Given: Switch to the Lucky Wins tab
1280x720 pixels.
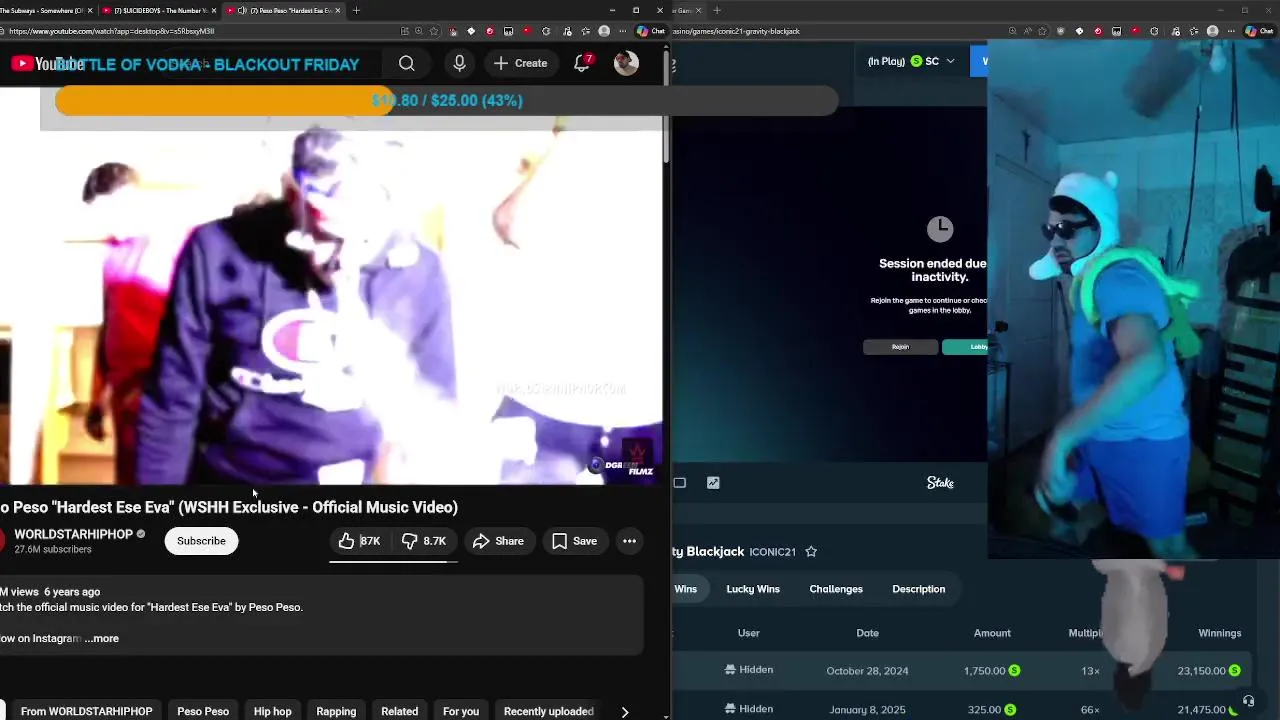Looking at the screenshot, I should pyautogui.click(x=753, y=589).
